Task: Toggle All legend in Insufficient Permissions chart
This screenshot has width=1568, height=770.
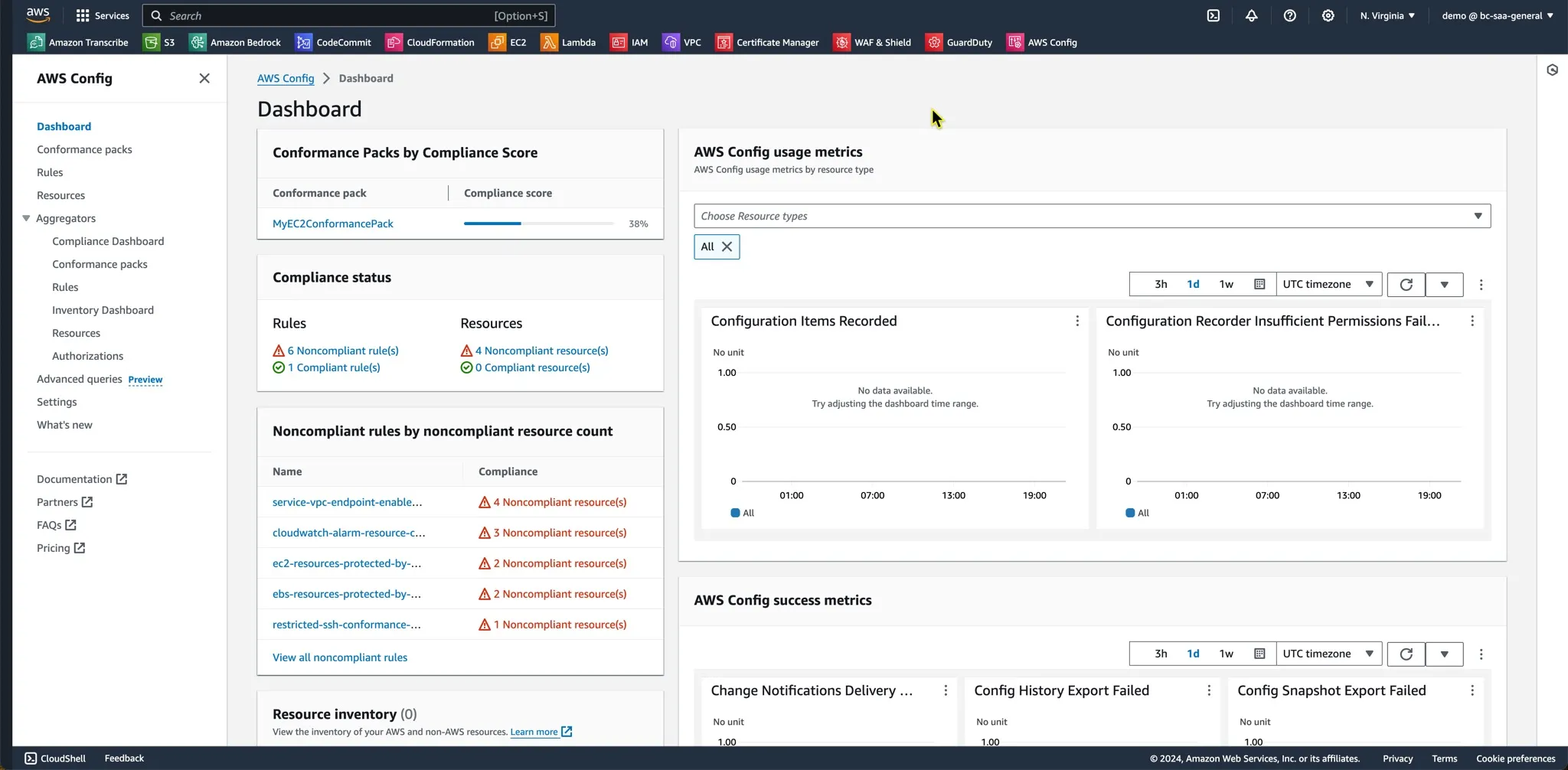Action: pos(1138,513)
